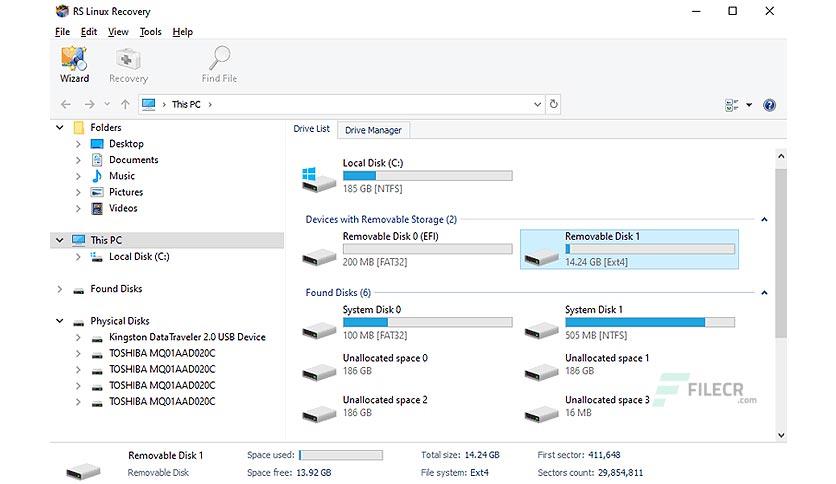Collapse the This PC tree node

(60, 240)
